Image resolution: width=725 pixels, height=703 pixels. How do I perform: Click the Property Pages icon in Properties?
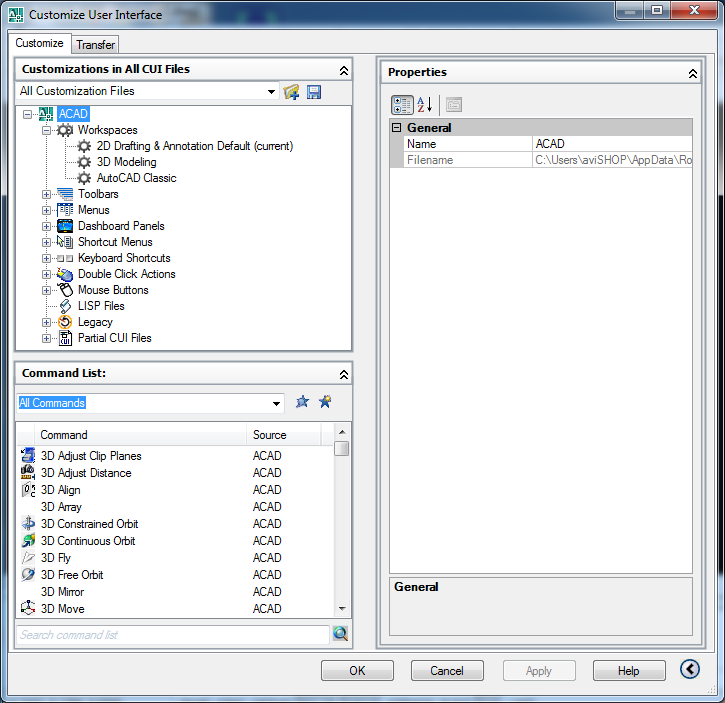point(454,105)
